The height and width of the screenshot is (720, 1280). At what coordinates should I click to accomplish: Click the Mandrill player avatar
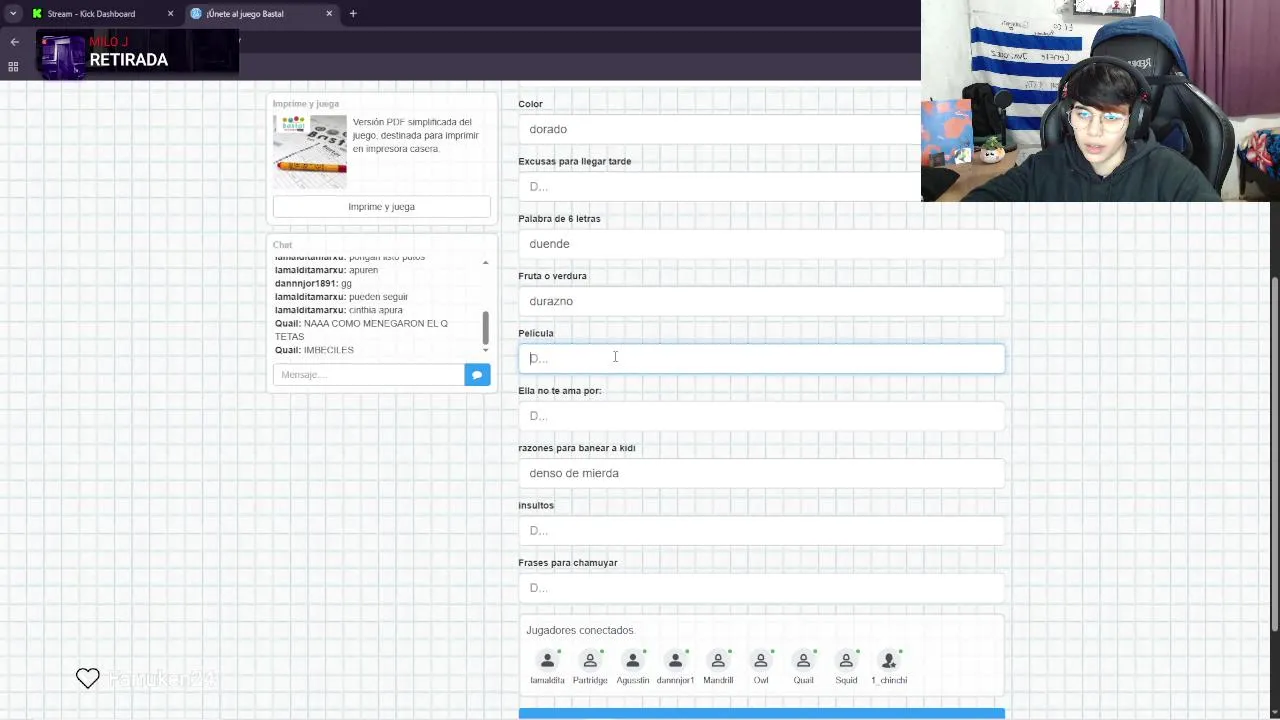[718, 660]
